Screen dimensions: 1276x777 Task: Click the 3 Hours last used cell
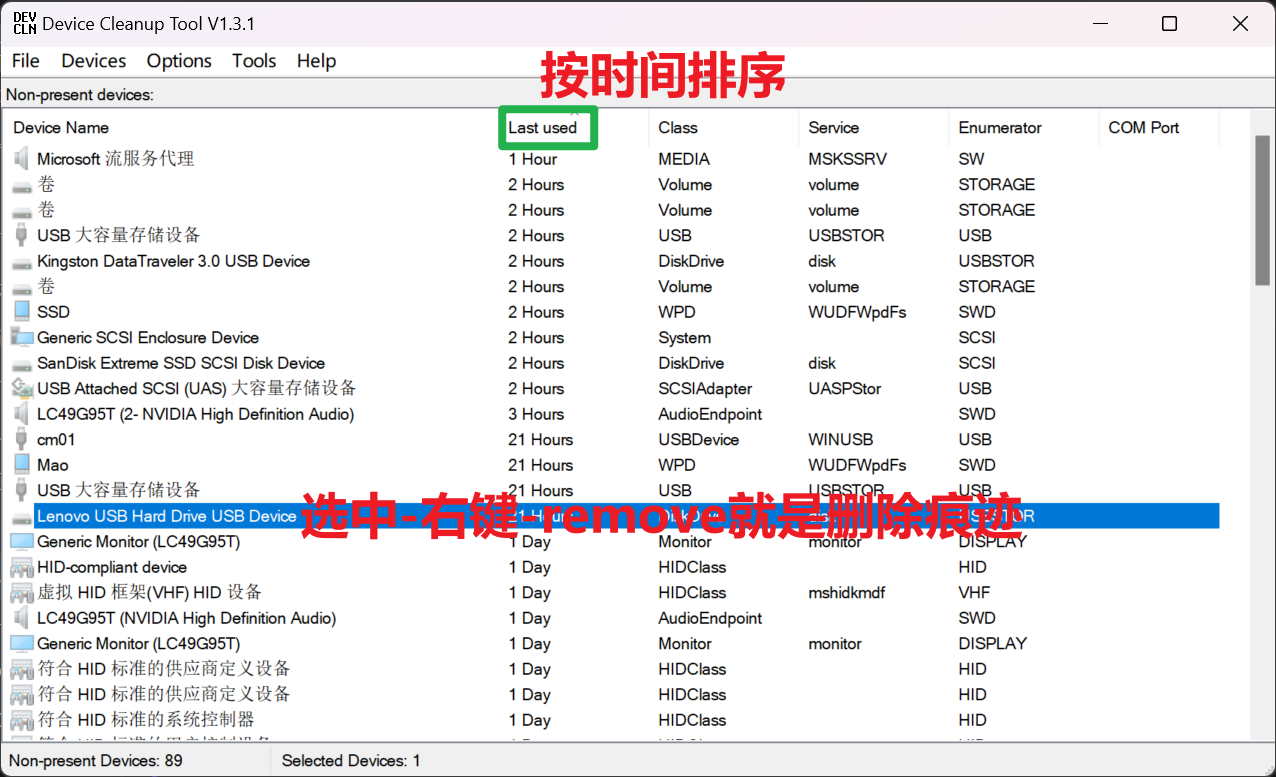(536, 414)
